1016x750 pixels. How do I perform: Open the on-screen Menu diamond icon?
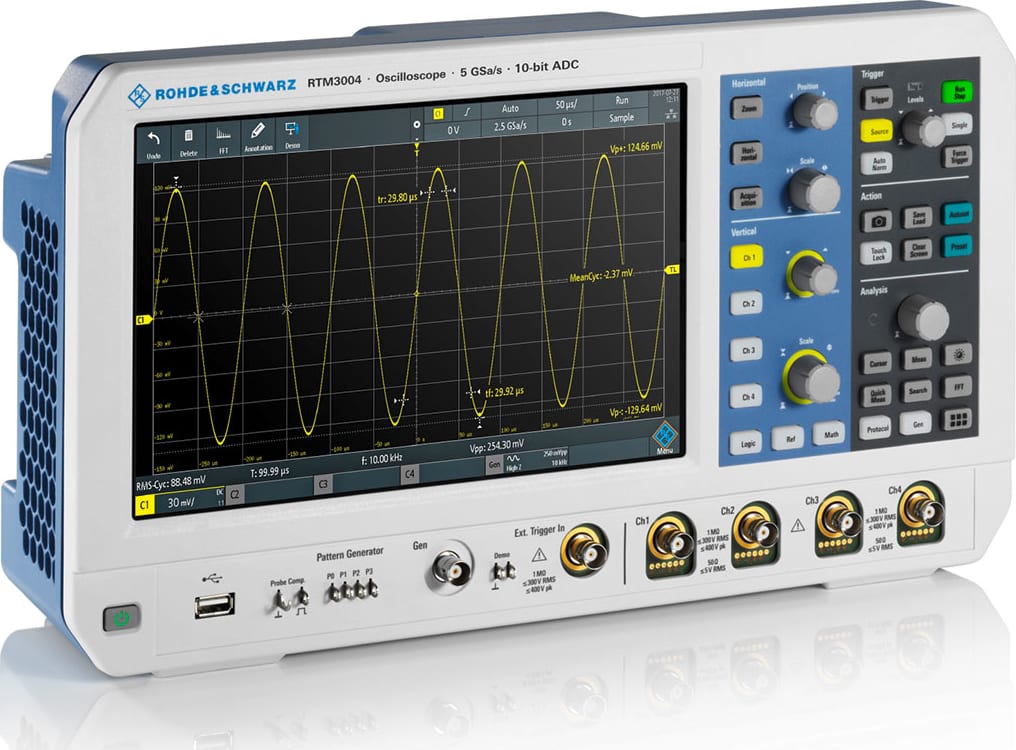pos(665,436)
